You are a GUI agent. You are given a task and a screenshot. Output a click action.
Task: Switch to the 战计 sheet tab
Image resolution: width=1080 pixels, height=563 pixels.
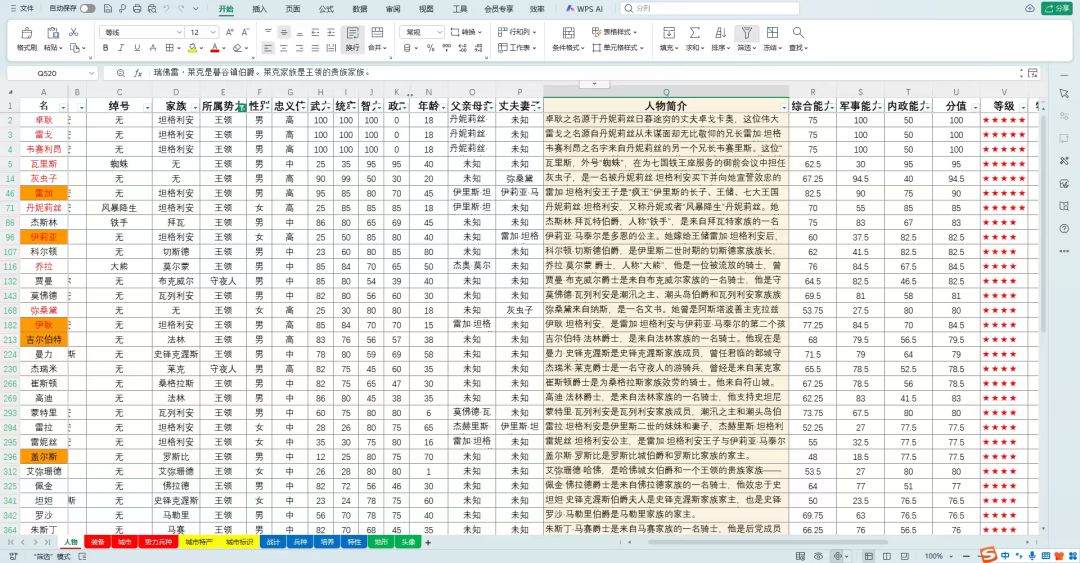[x=273, y=543]
